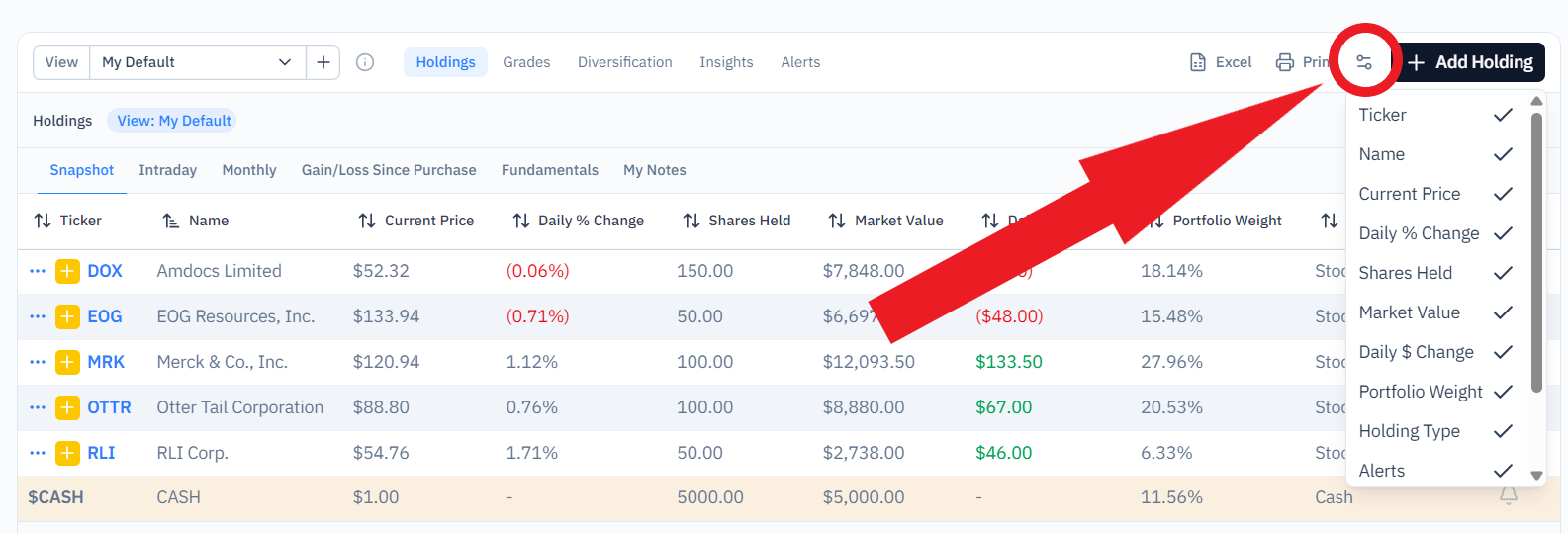Click the column list scrollbar thumb
The image size is (1568, 534).
point(1536,252)
